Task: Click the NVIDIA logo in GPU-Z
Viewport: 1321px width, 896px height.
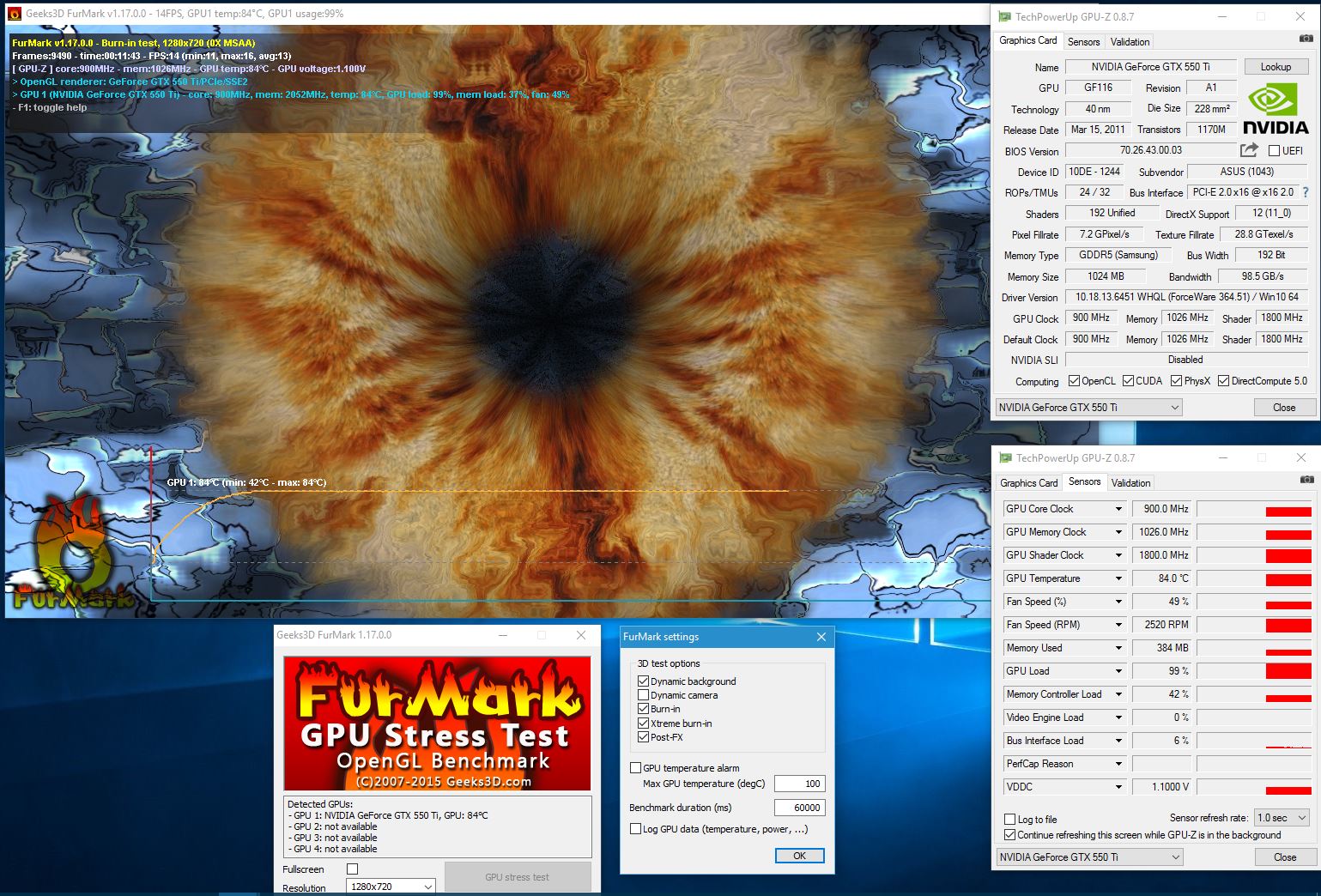Action: click(x=1276, y=109)
